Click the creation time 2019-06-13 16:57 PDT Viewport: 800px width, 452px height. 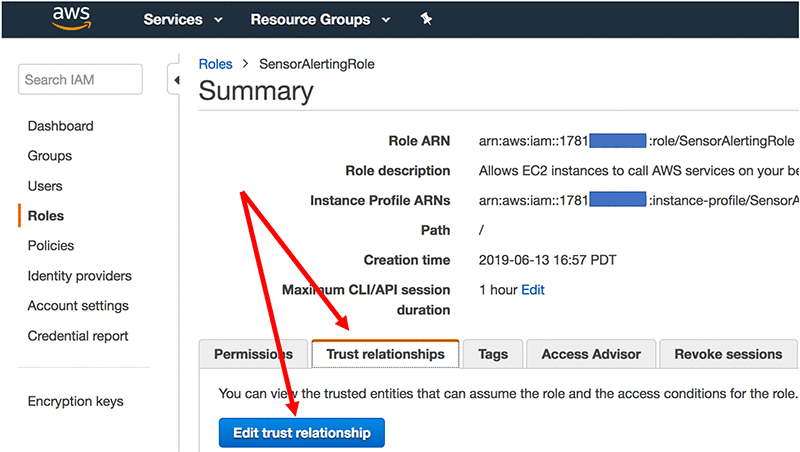pos(547,260)
